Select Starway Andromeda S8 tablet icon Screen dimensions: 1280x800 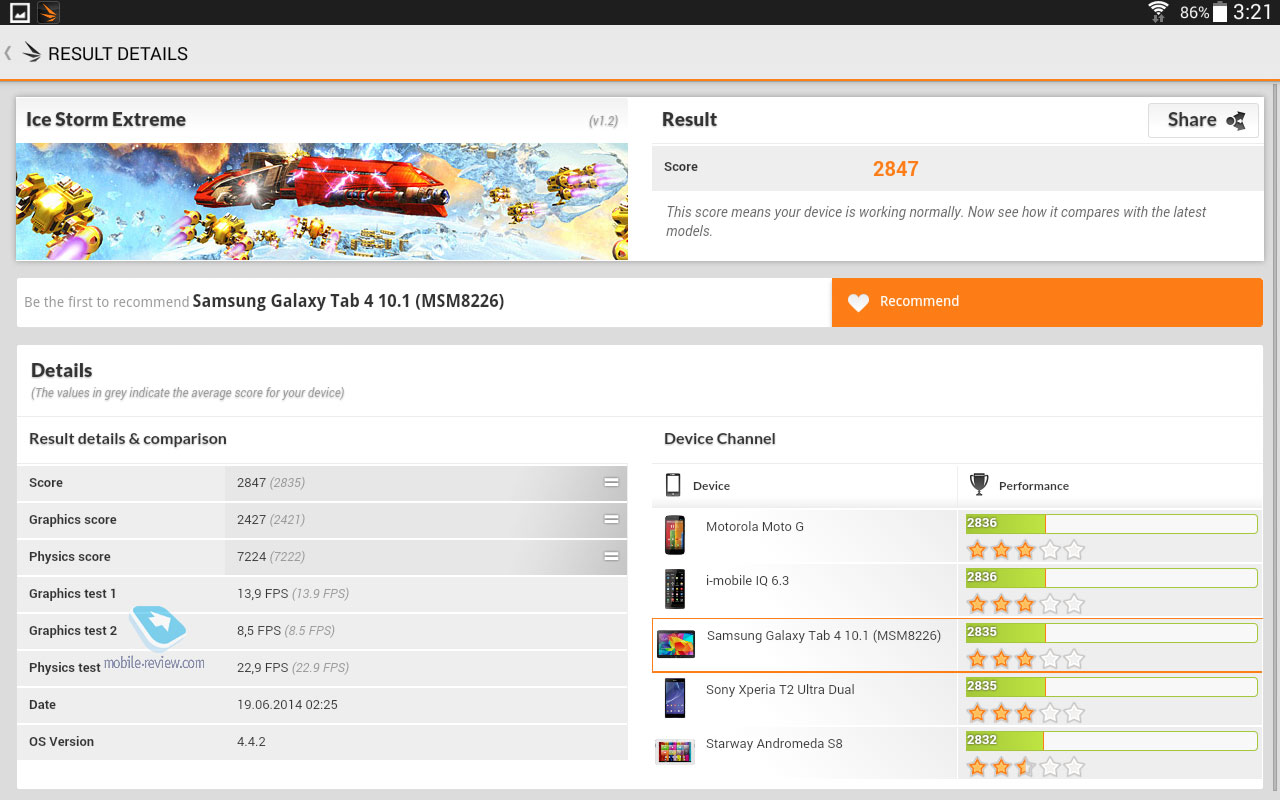click(x=675, y=752)
